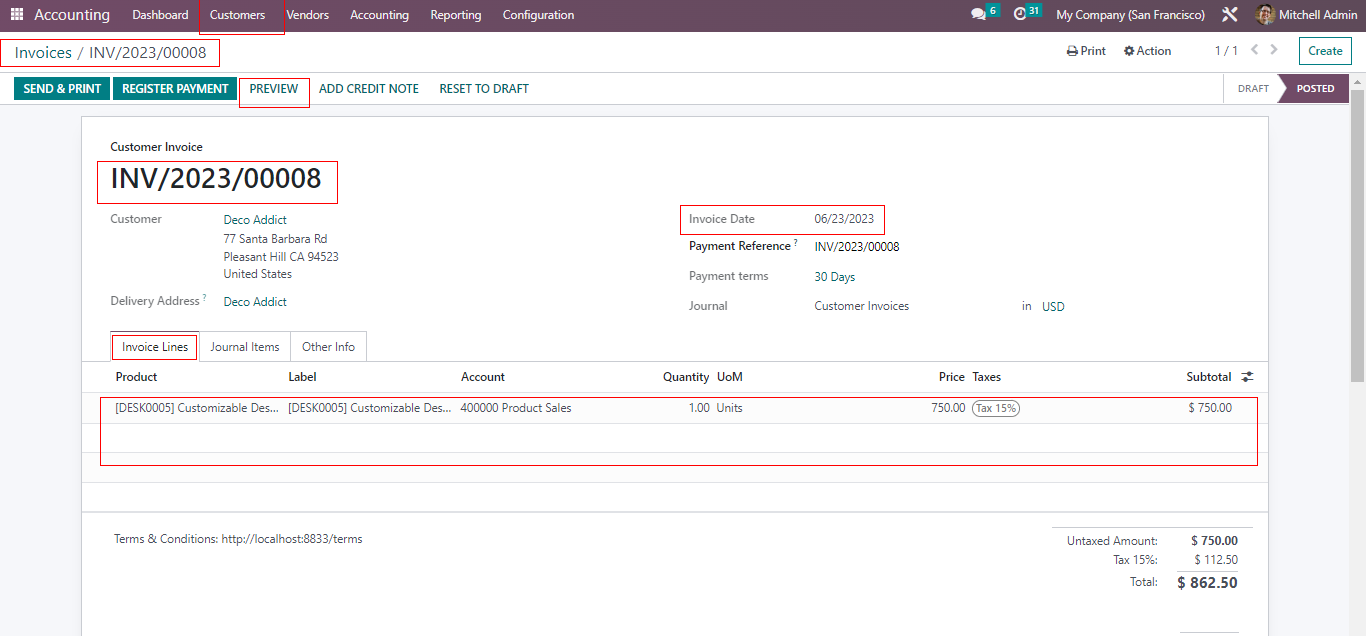Go to previous record arrow
Screen dimensions: 1366x636
click(x=1254, y=49)
